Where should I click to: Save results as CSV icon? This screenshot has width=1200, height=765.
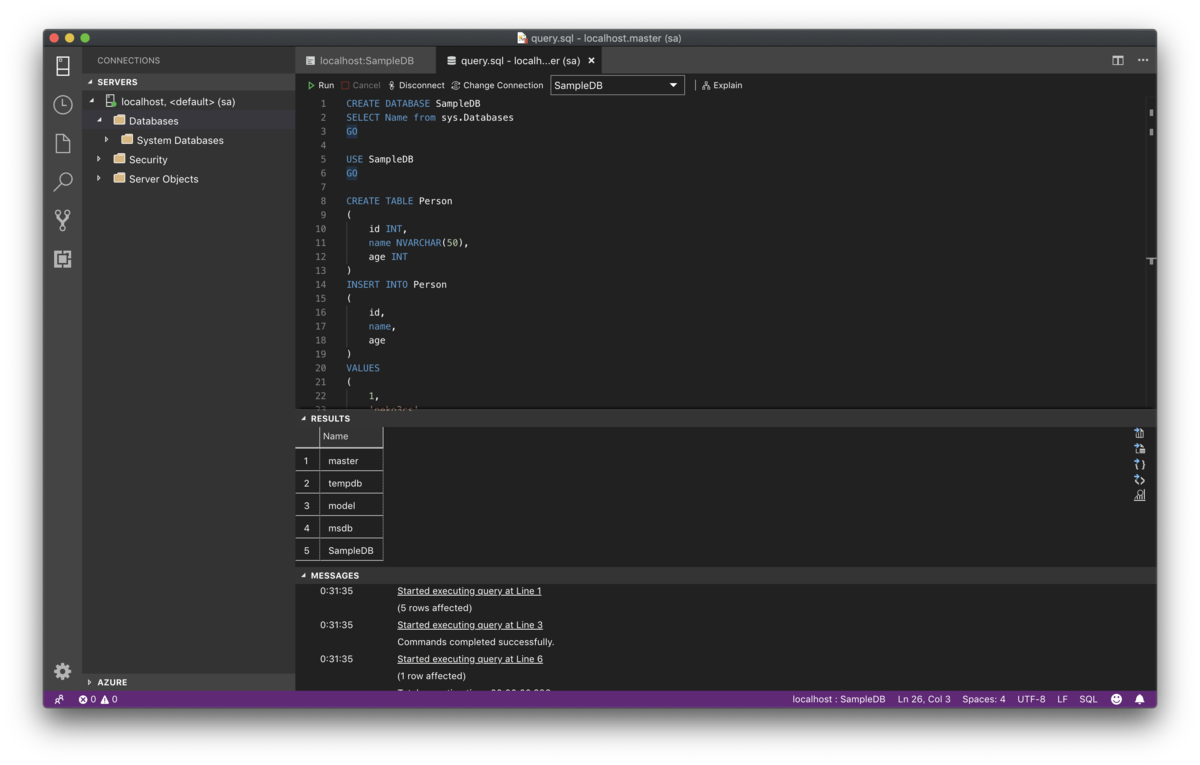[1139, 433]
